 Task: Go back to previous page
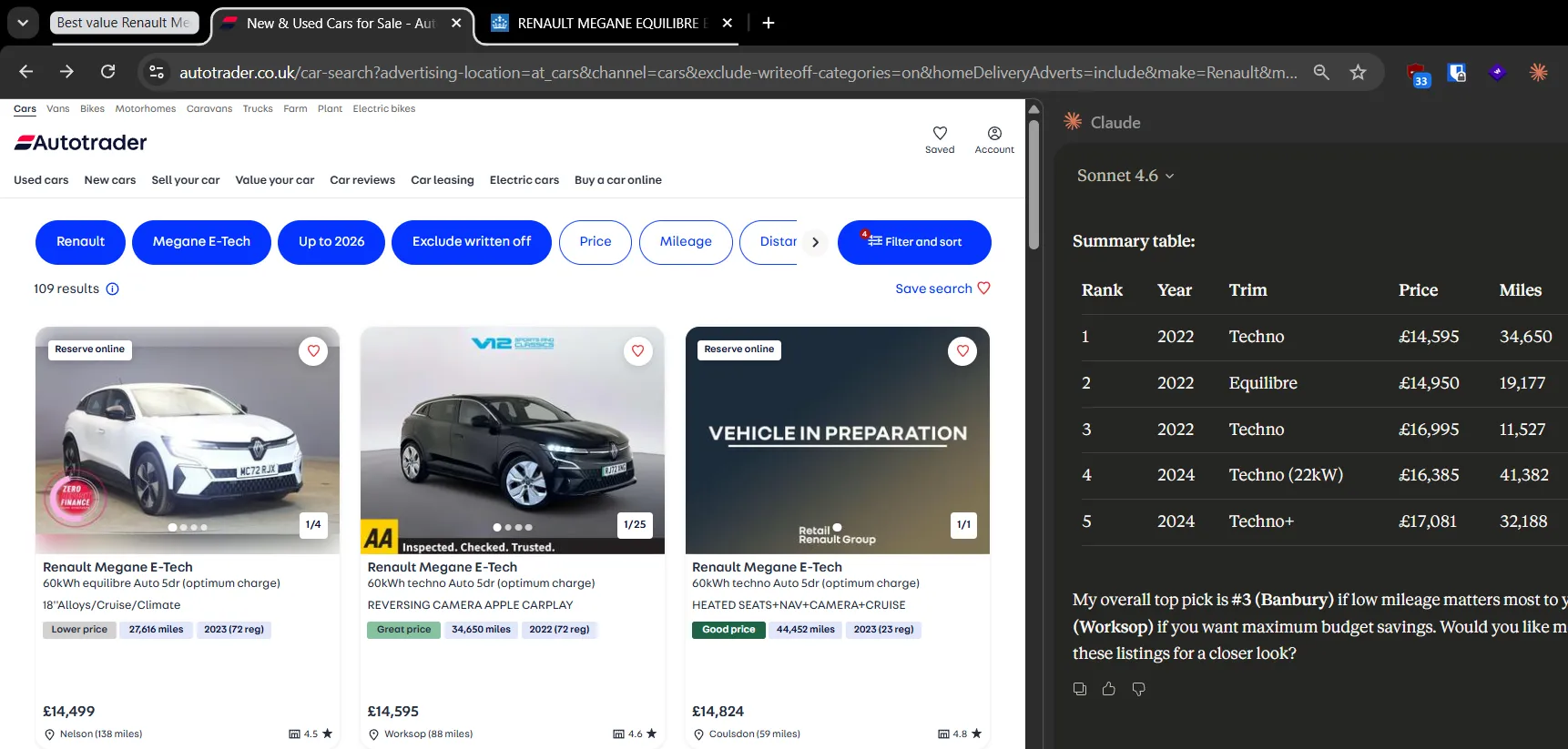click(26, 72)
